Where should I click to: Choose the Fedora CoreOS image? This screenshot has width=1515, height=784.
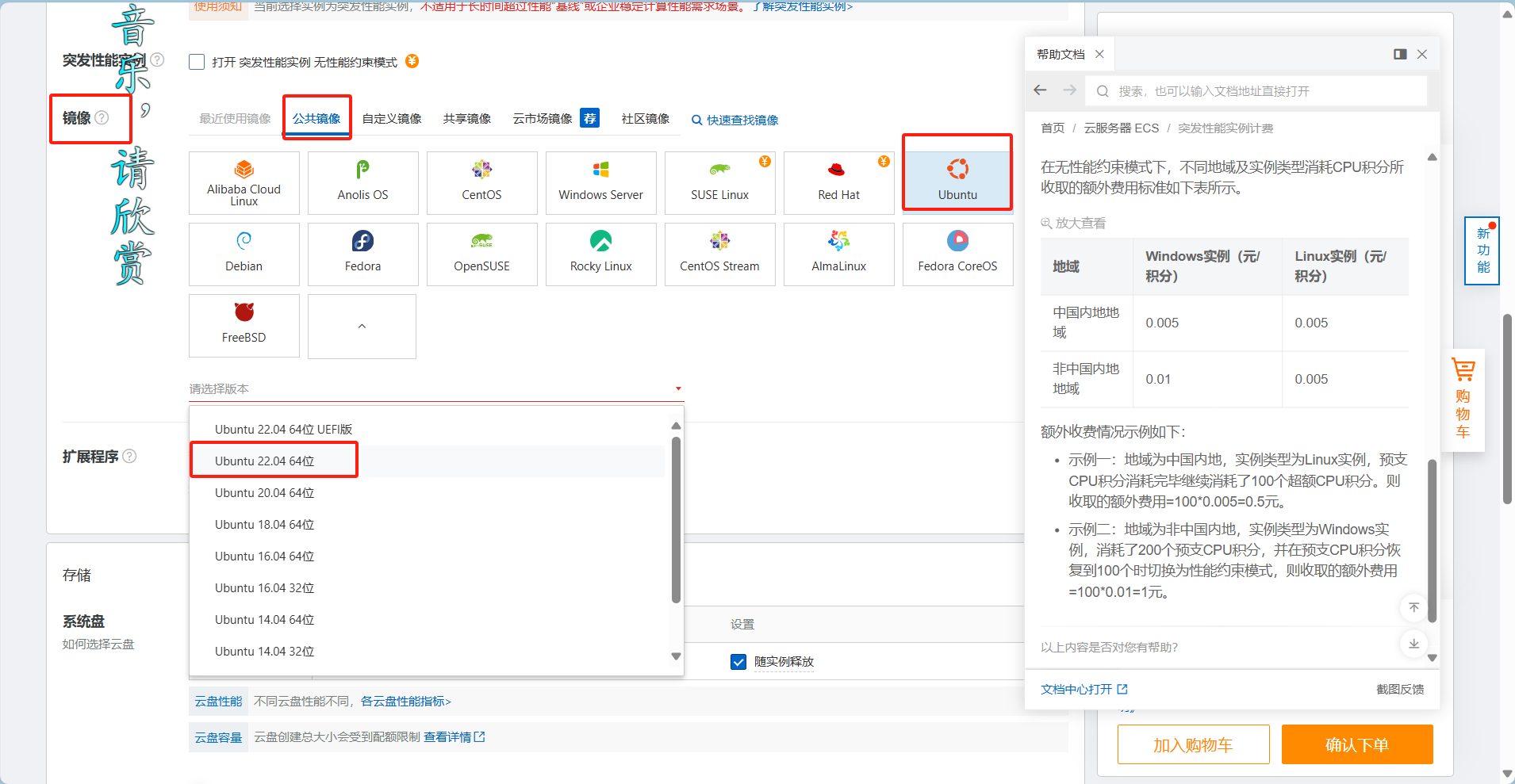(958, 254)
